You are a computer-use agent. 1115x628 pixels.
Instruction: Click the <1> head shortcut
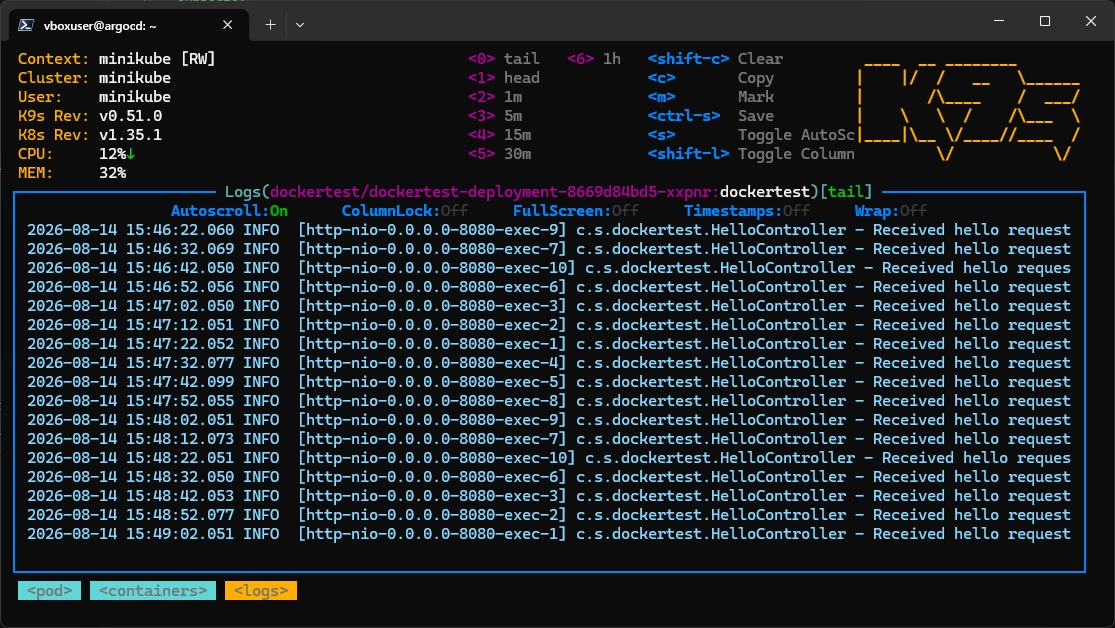(x=503, y=78)
